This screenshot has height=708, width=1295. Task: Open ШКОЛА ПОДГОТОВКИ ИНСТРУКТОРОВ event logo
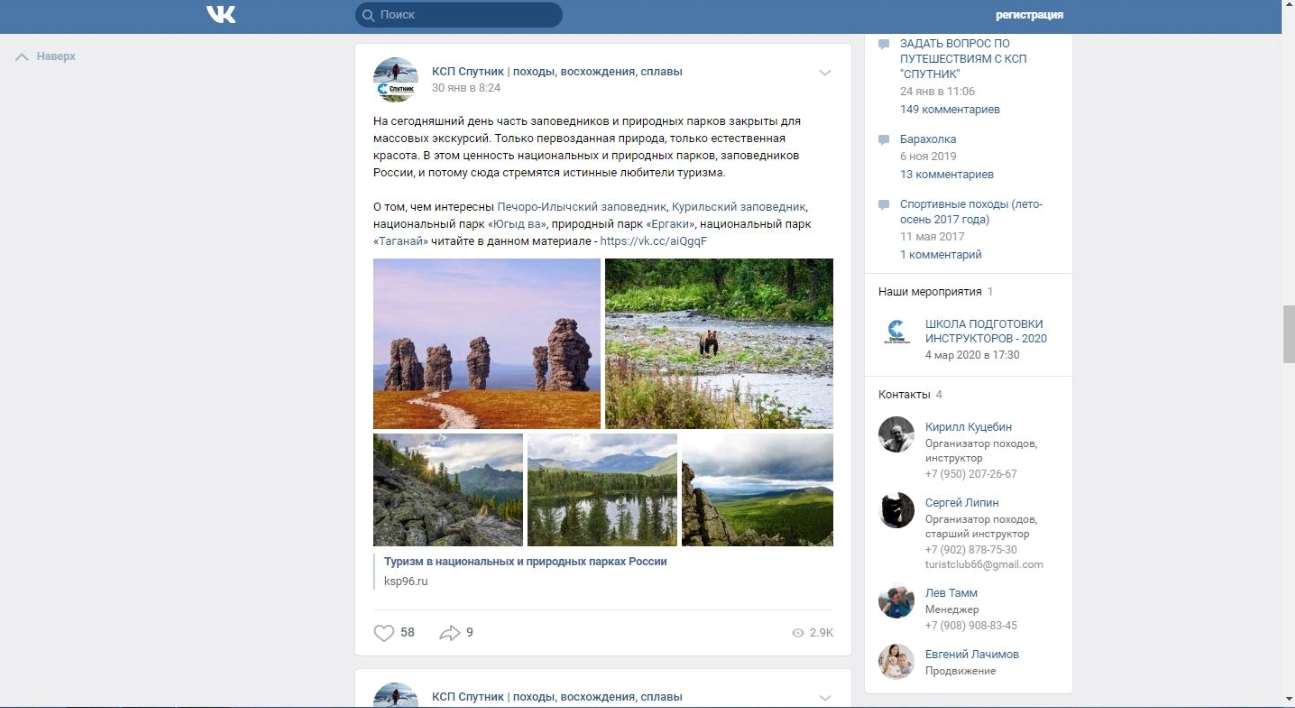897,332
